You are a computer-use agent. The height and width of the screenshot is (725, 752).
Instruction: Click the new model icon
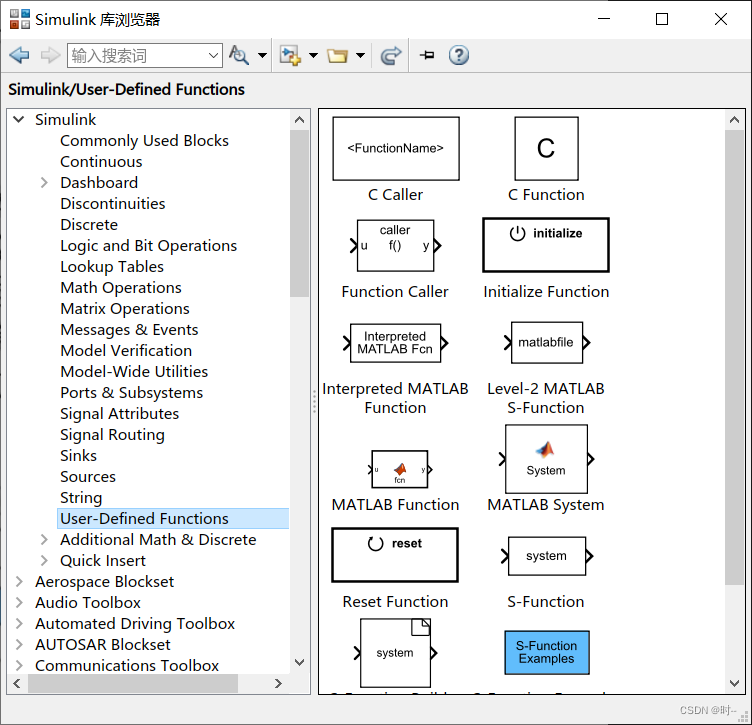(x=290, y=55)
